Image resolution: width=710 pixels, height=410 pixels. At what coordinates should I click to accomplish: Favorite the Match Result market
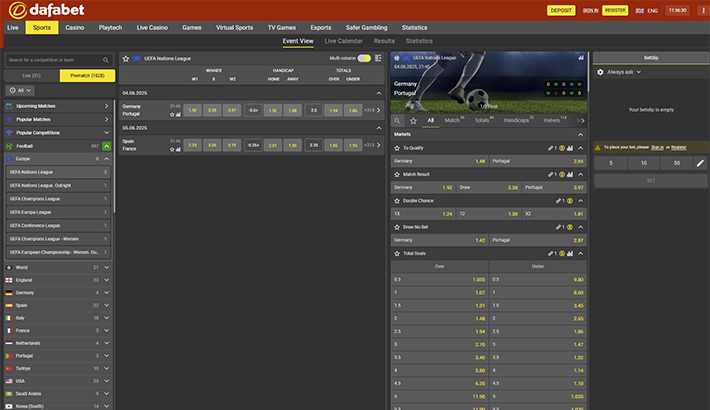[x=397, y=174]
